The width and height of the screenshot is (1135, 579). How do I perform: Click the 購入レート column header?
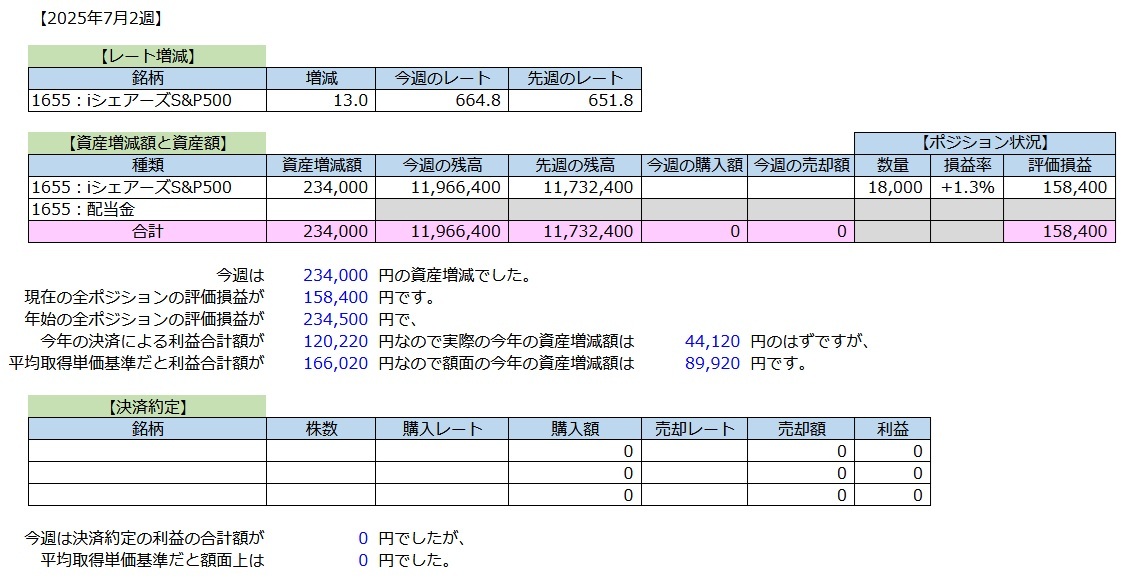coord(442,429)
